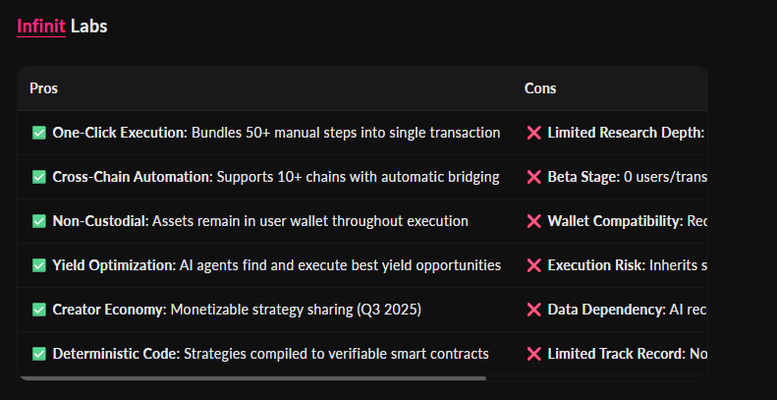Select the Creator Economy row text

[237, 310]
